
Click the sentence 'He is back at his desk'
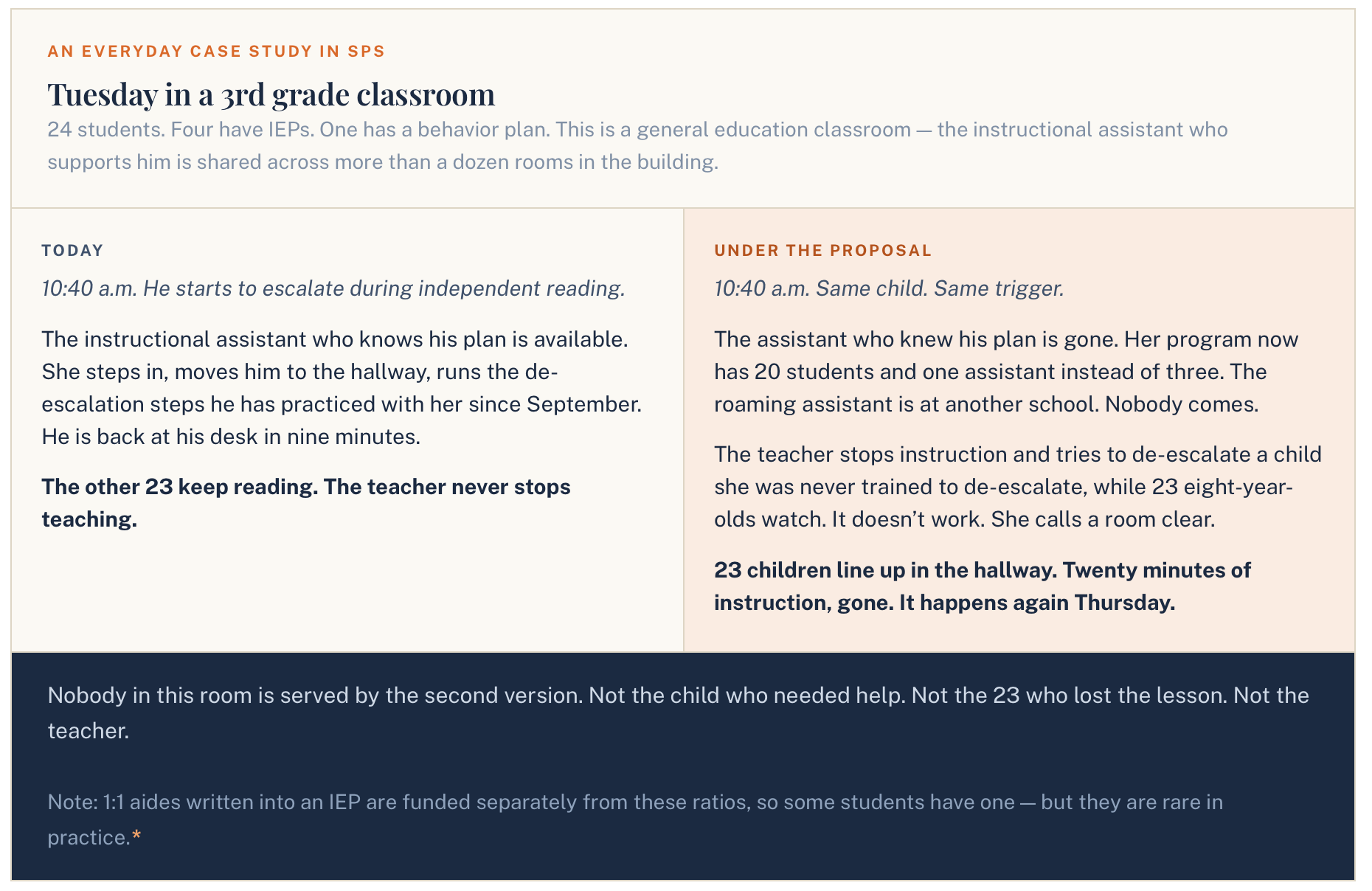(231, 437)
